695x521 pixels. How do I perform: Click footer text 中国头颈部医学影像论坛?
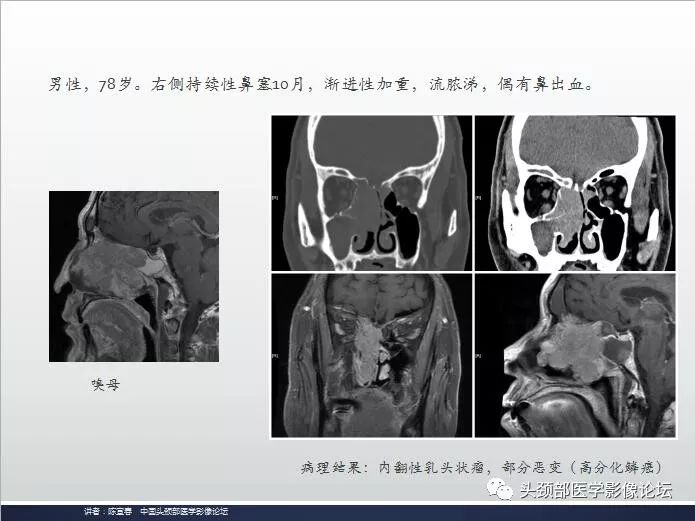pyautogui.click(x=184, y=511)
